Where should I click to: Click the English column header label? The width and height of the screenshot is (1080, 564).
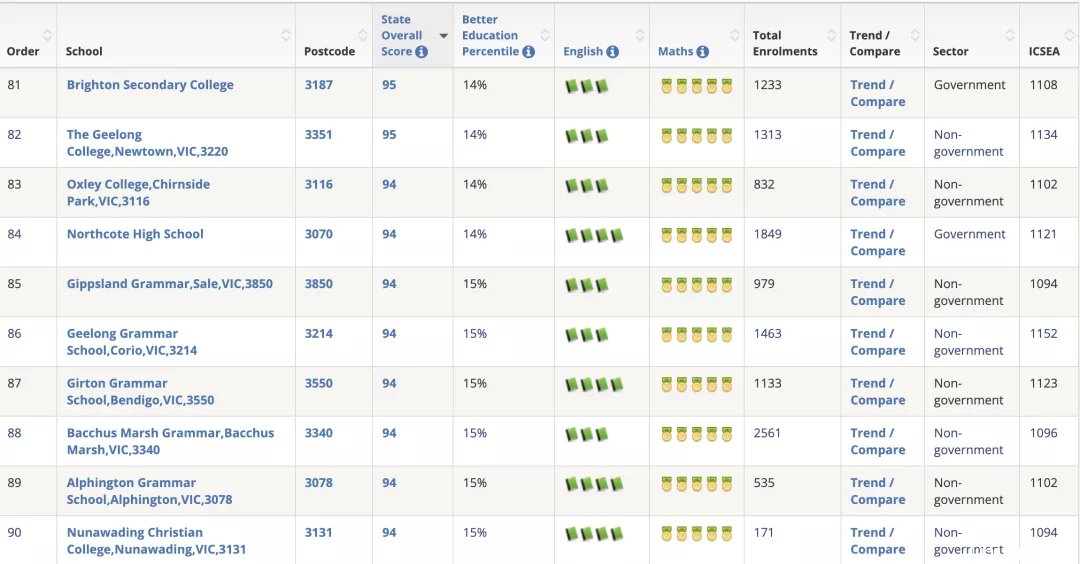pos(583,52)
